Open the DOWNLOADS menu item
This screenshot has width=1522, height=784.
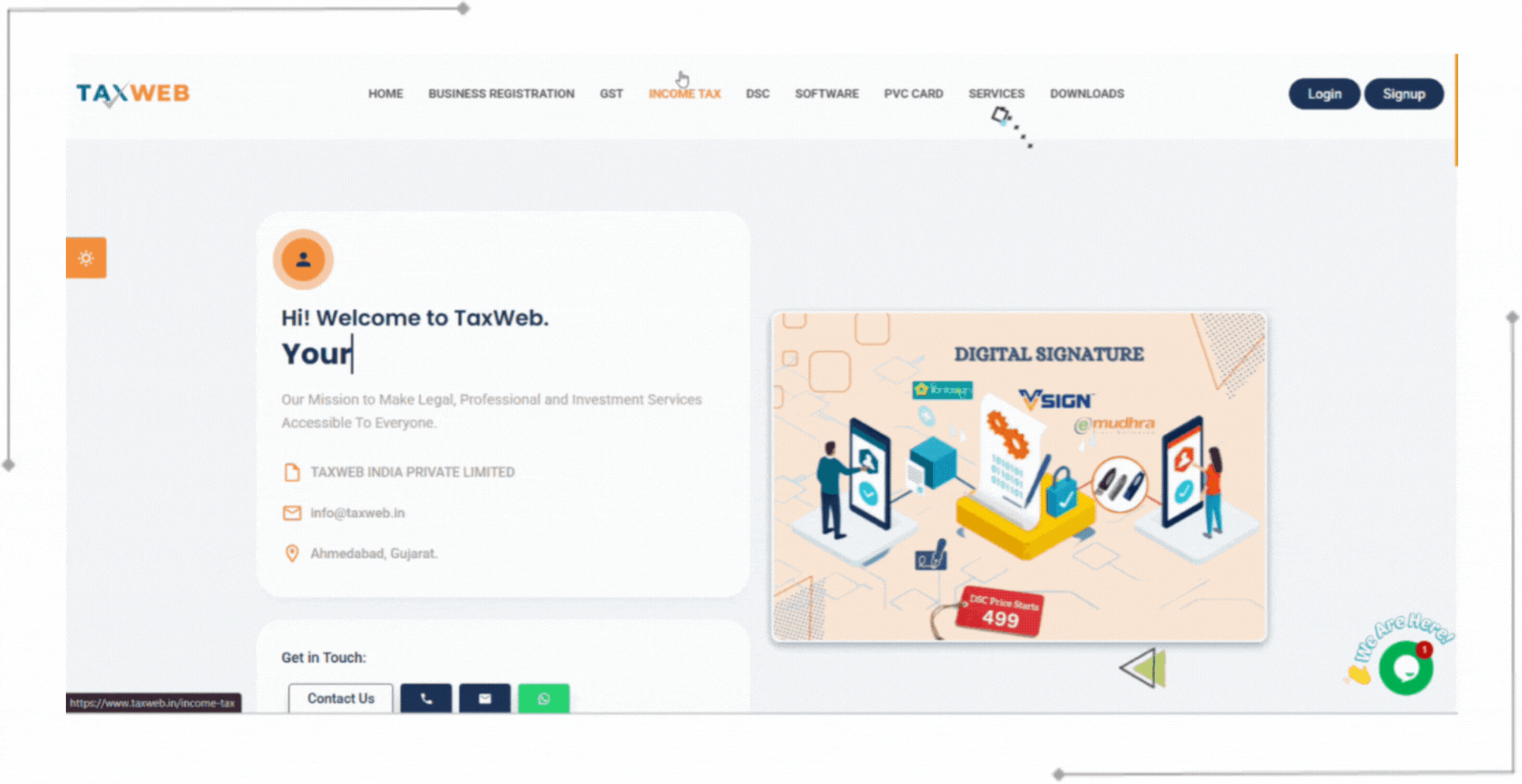click(x=1087, y=94)
